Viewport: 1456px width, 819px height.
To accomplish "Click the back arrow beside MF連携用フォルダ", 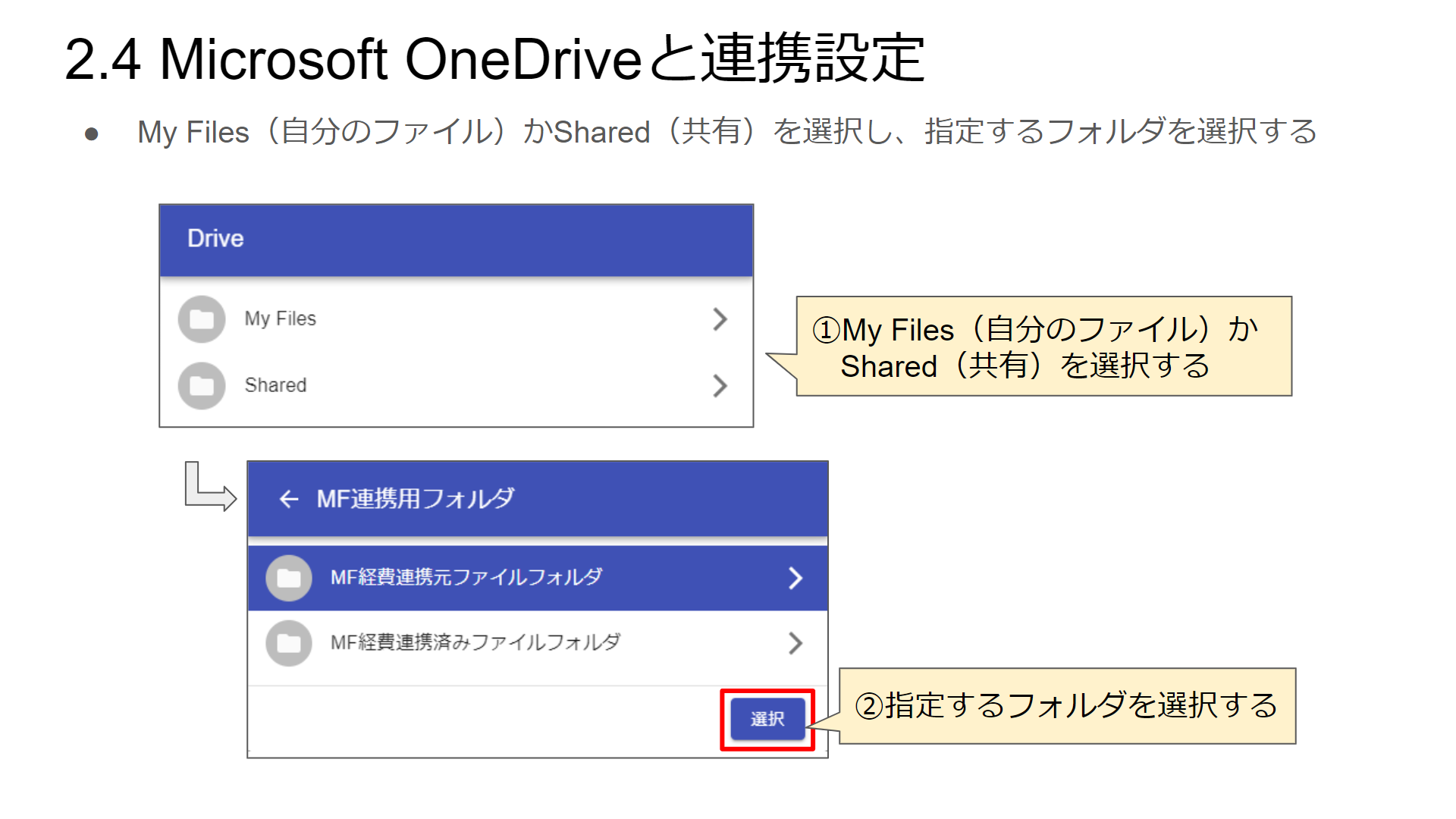I will point(289,499).
